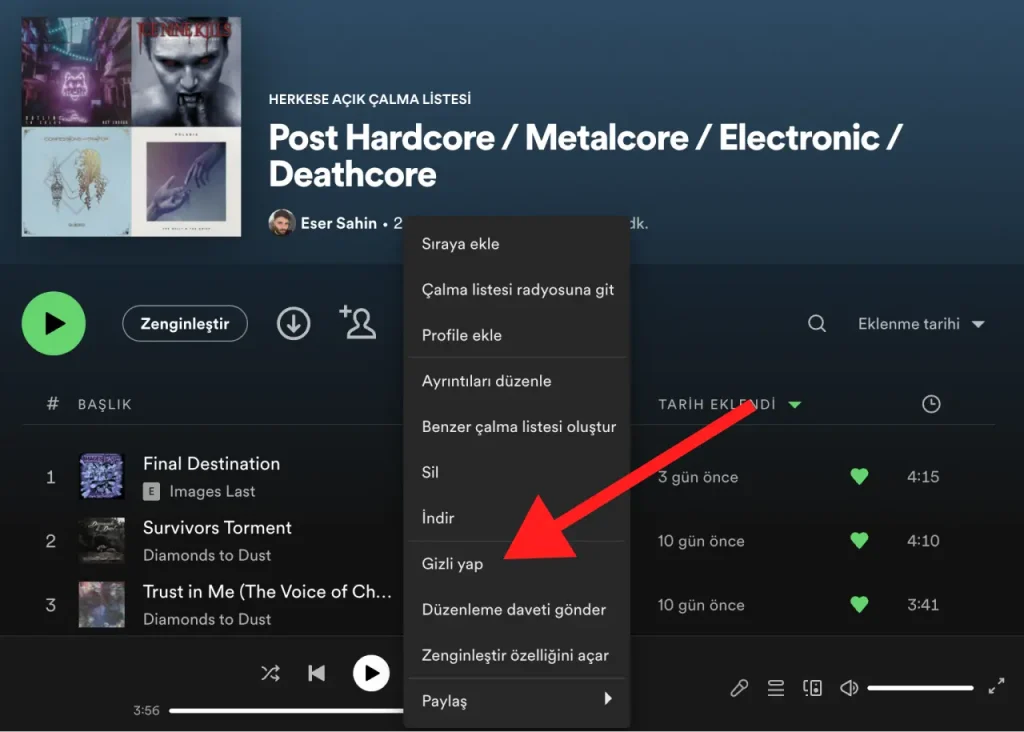Sort by the TARİH EKLENDİ column arrow
1024x732 pixels.
[795, 404]
